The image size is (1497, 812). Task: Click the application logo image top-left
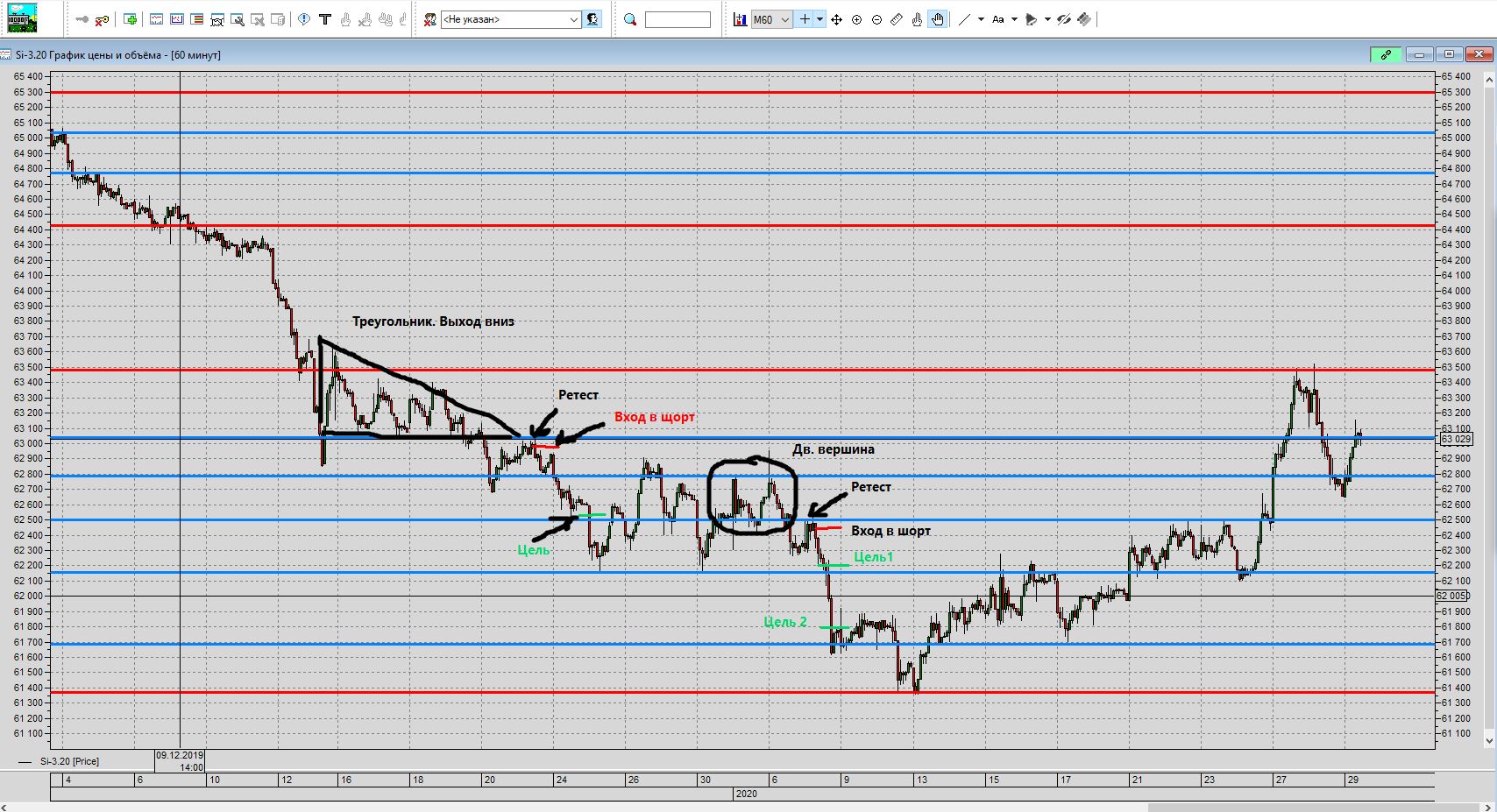point(22,18)
